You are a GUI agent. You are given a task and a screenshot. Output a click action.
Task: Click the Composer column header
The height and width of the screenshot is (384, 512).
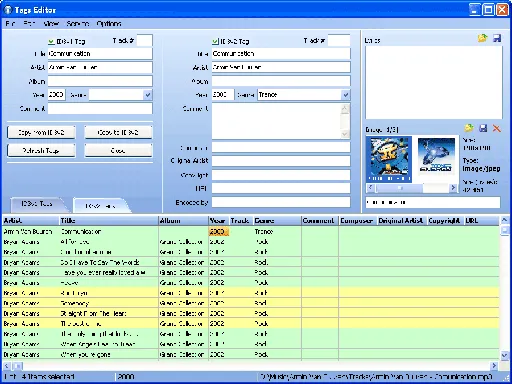[x=357, y=221]
